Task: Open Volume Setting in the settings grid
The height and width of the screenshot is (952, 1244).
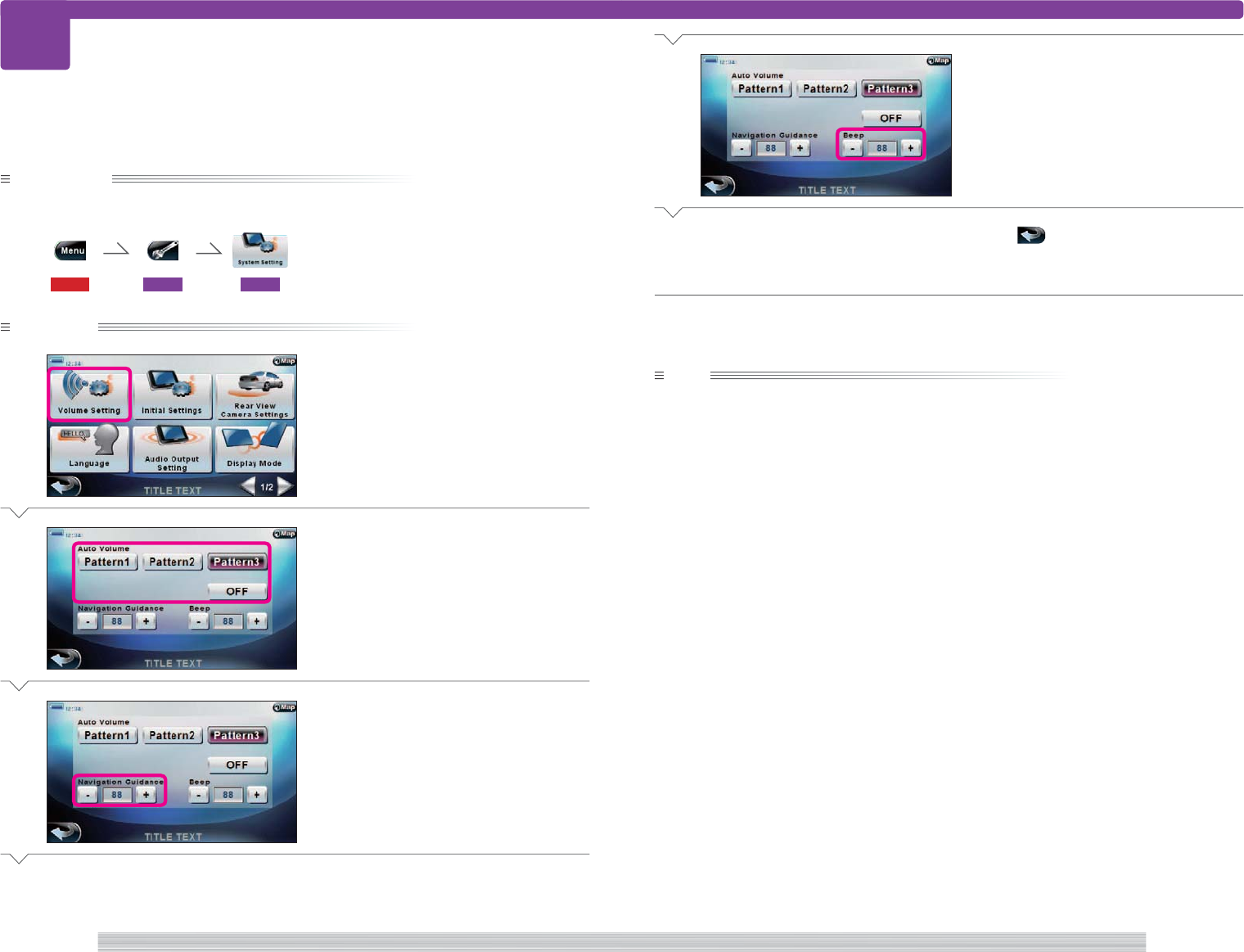Action: click(89, 395)
